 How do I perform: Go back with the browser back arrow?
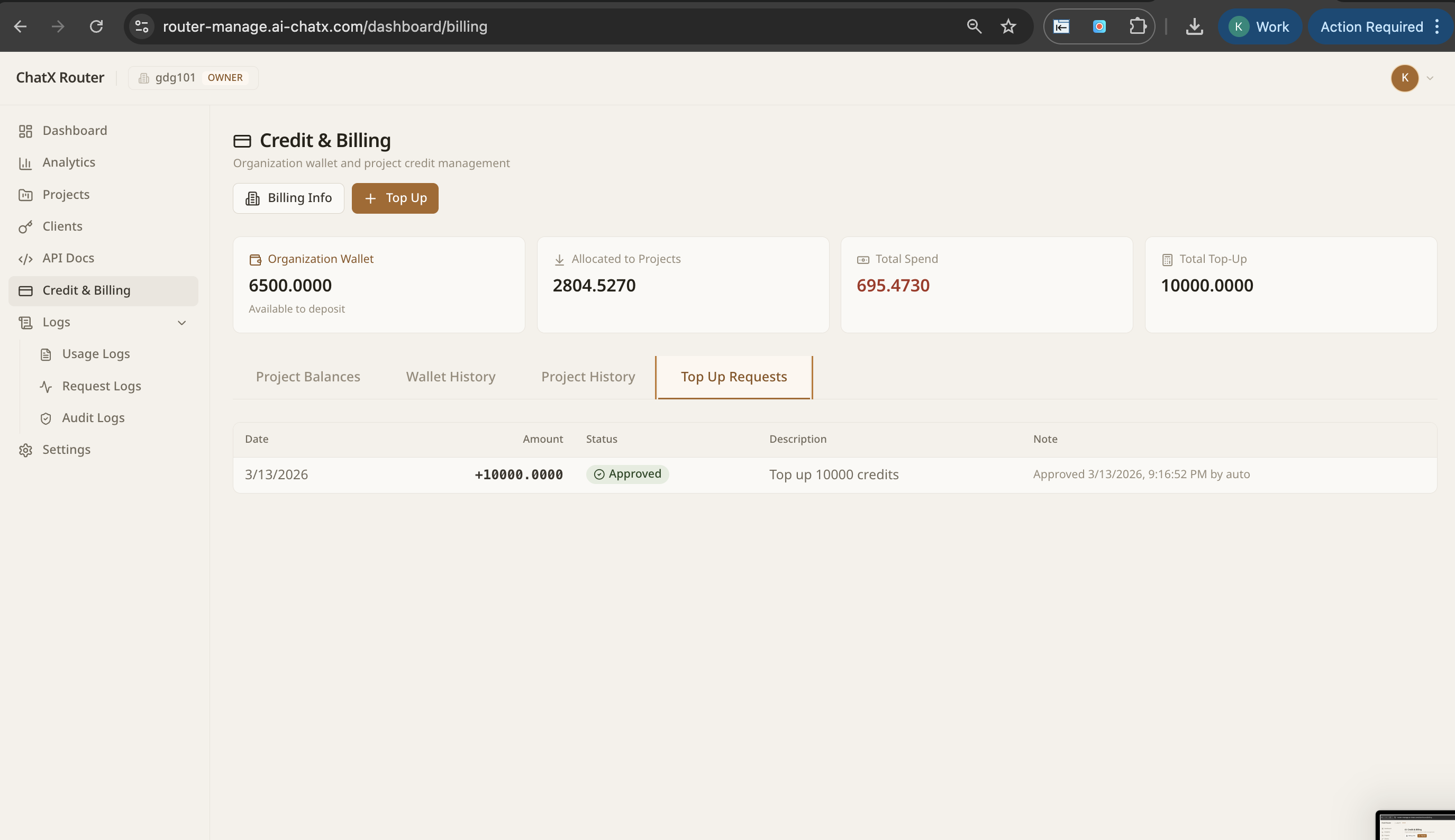point(20,26)
